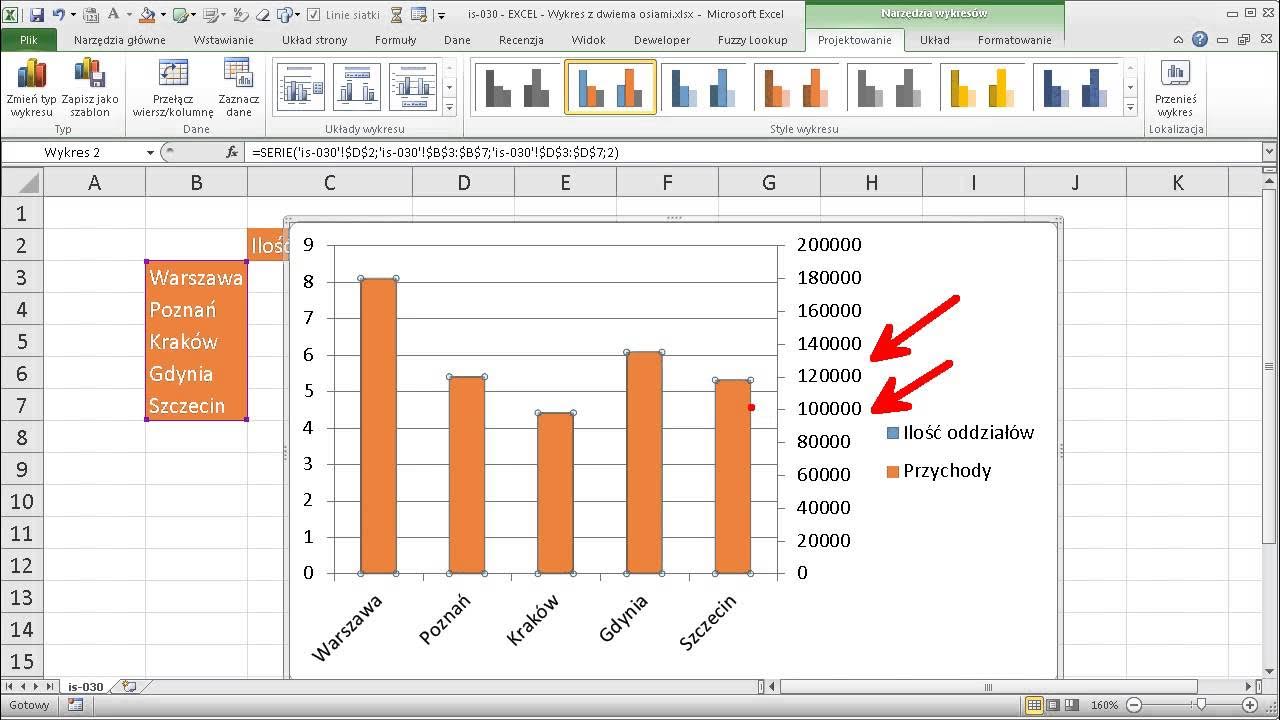Click the vertical scrollbar down arrow
Image resolution: width=1280 pixels, height=720 pixels.
1270,670
